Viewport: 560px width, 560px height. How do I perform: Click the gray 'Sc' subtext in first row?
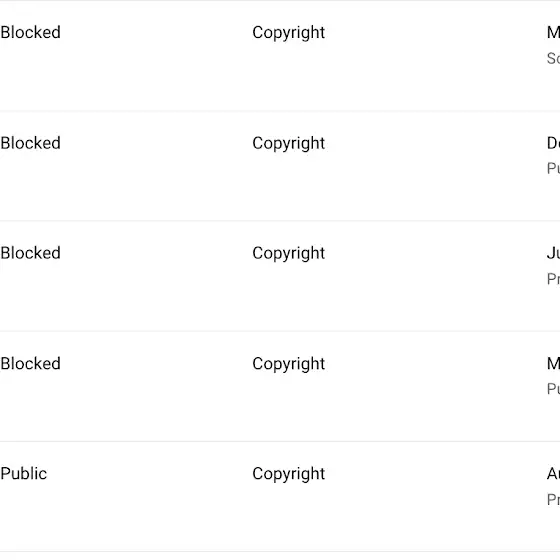(553, 58)
